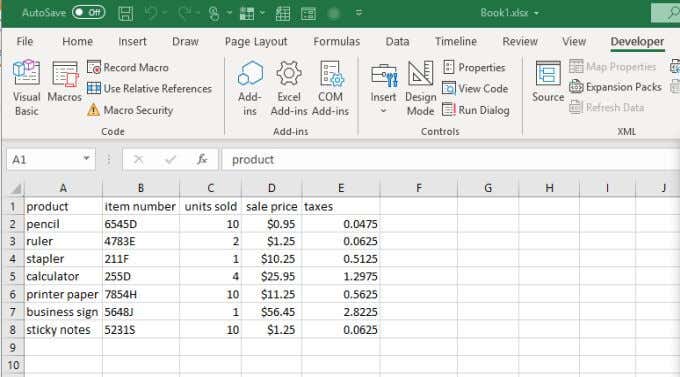This screenshot has height=377, width=680.
Task: Open Macro Security settings
Action: [x=130, y=110]
